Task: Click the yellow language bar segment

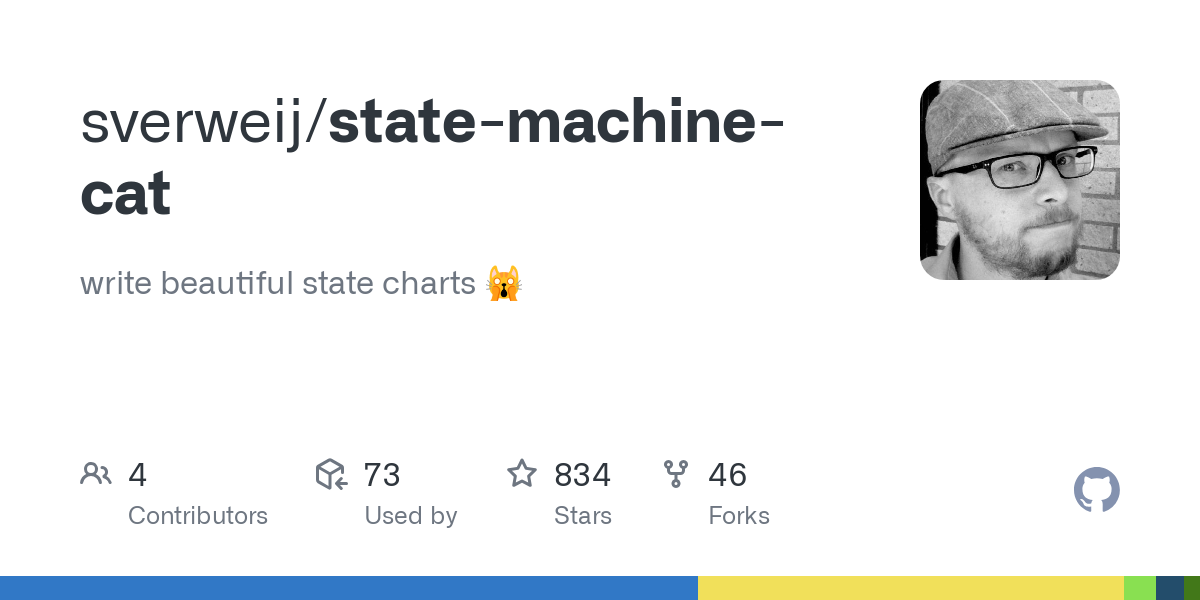Action: [910, 588]
